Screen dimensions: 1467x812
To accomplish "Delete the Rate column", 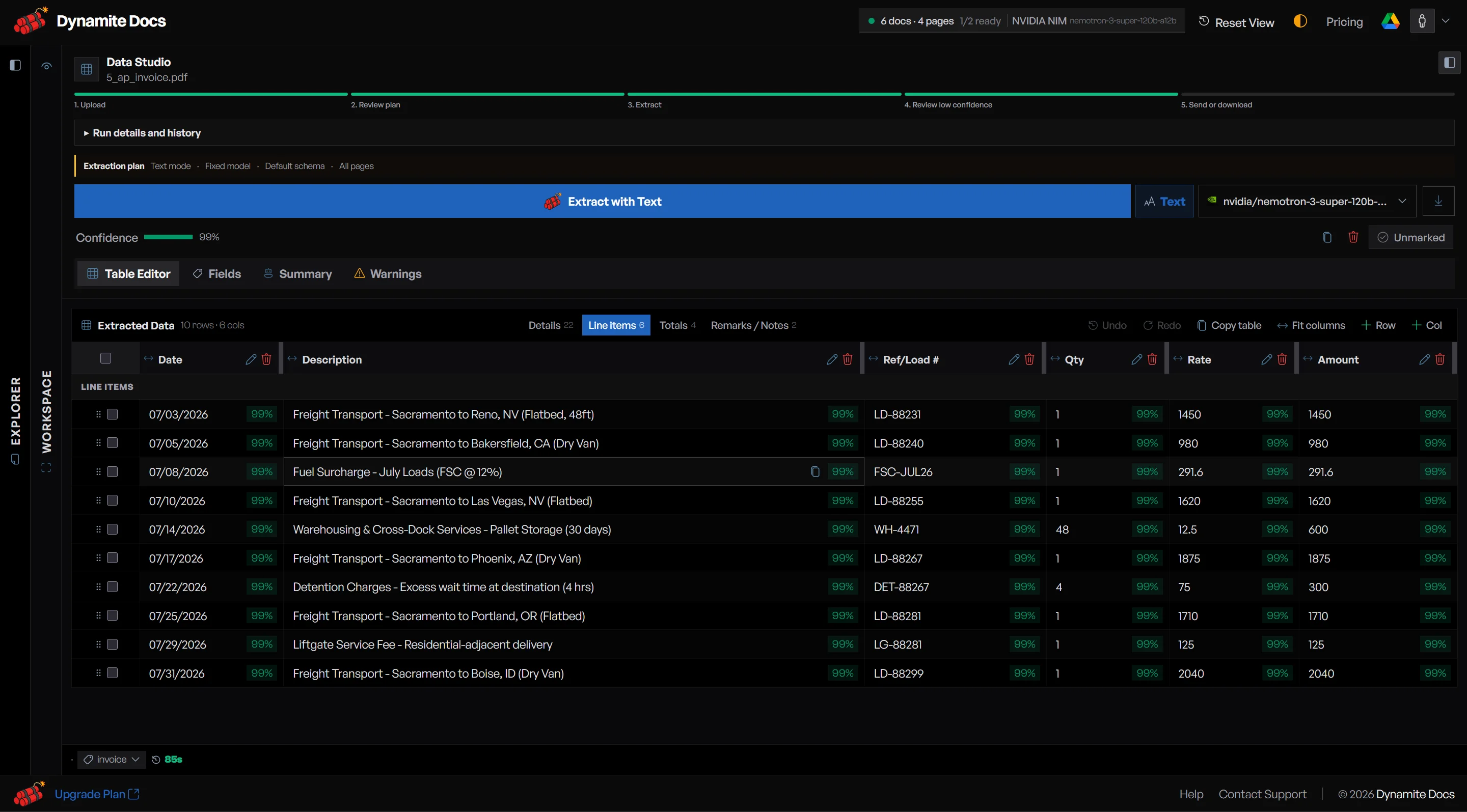I will pyautogui.click(x=1282, y=359).
